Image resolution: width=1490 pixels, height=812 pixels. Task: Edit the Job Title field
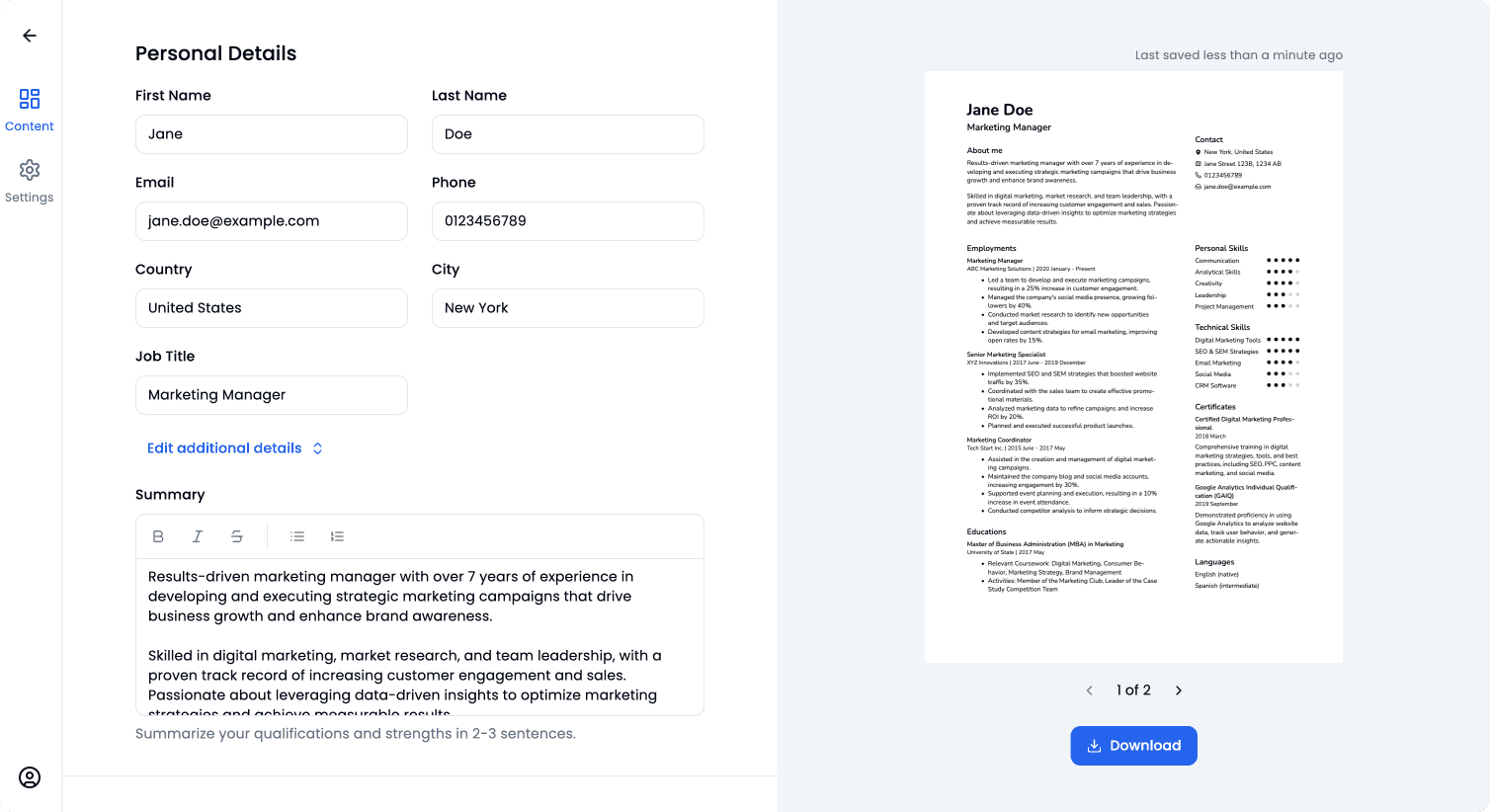(271, 395)
